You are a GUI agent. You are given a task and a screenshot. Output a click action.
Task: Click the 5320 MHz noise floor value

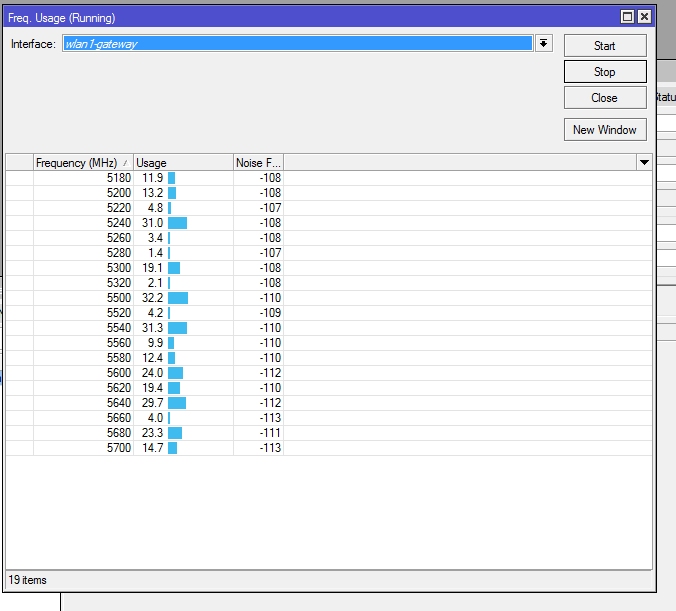pos(270,283)
